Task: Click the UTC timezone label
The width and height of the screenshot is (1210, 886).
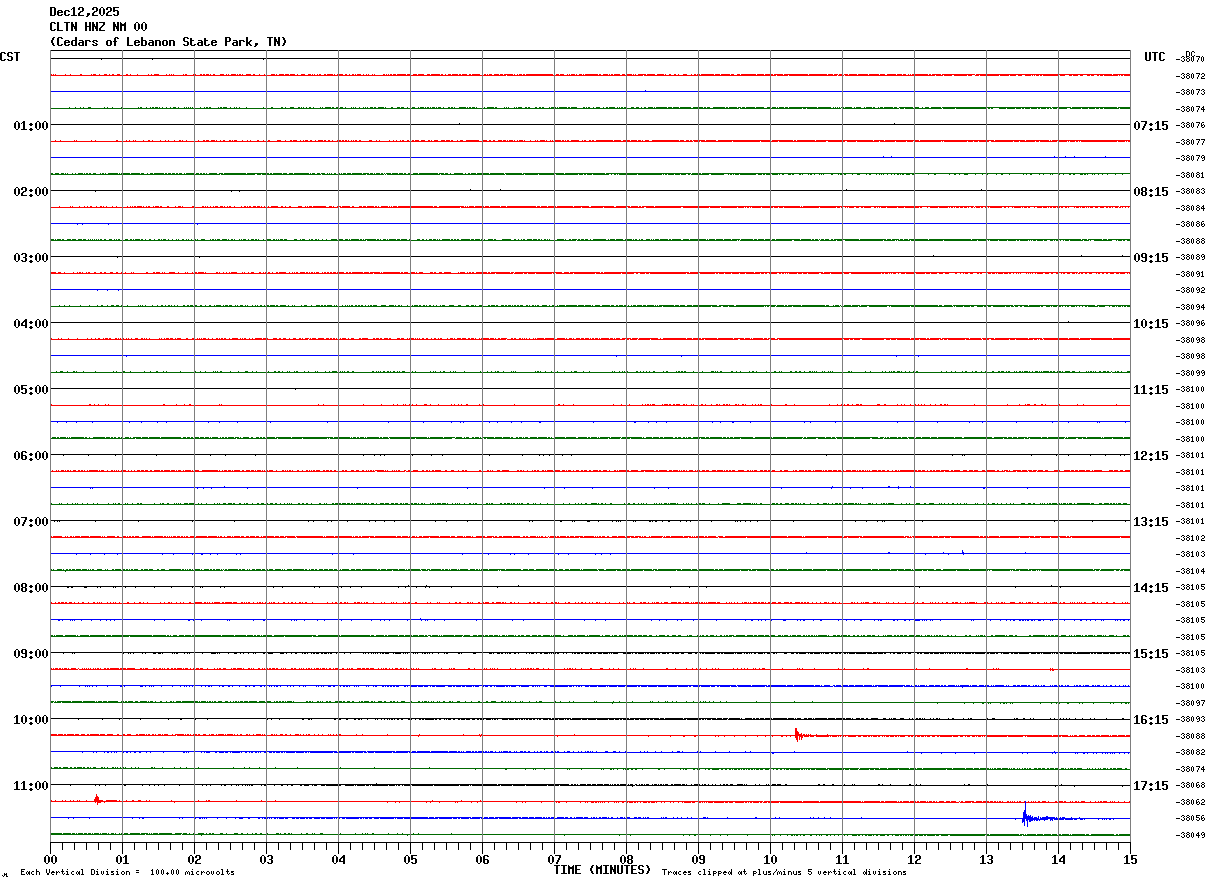Action: 1155,57
